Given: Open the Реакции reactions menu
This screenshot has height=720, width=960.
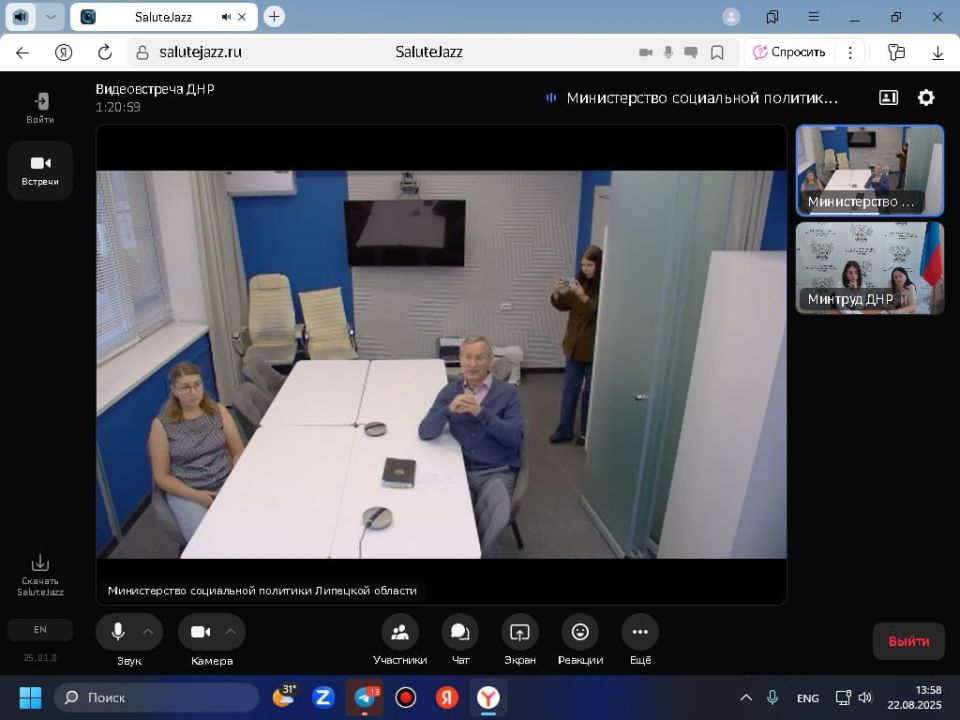Looking at the screenshot, I should pos(580,632).
